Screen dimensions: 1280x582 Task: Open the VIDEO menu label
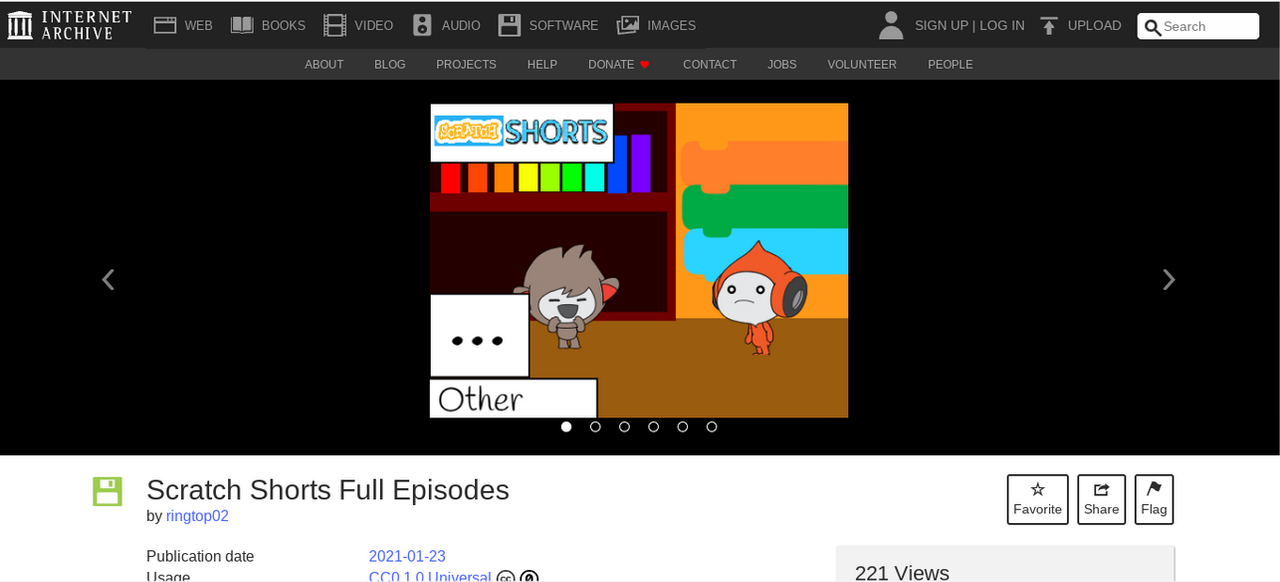[373, 26]
